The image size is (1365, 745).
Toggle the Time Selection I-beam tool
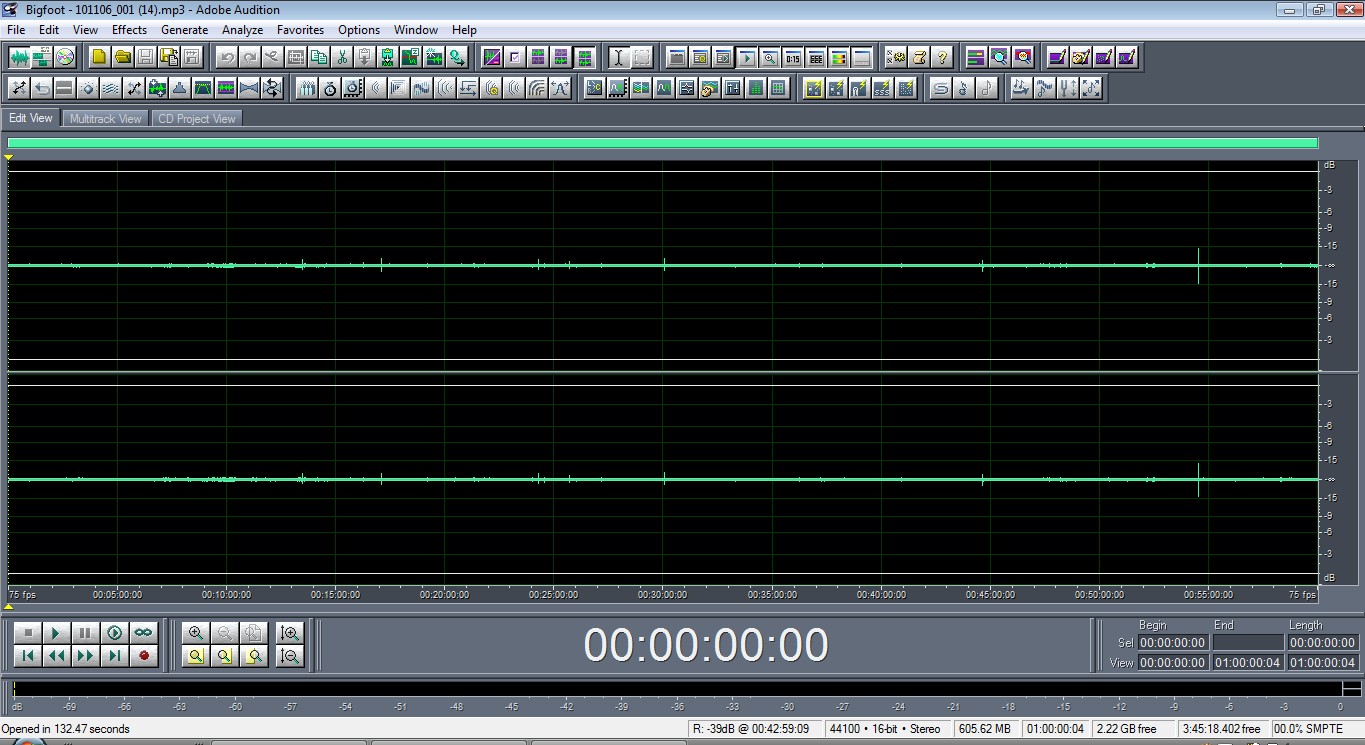[618, 57]
